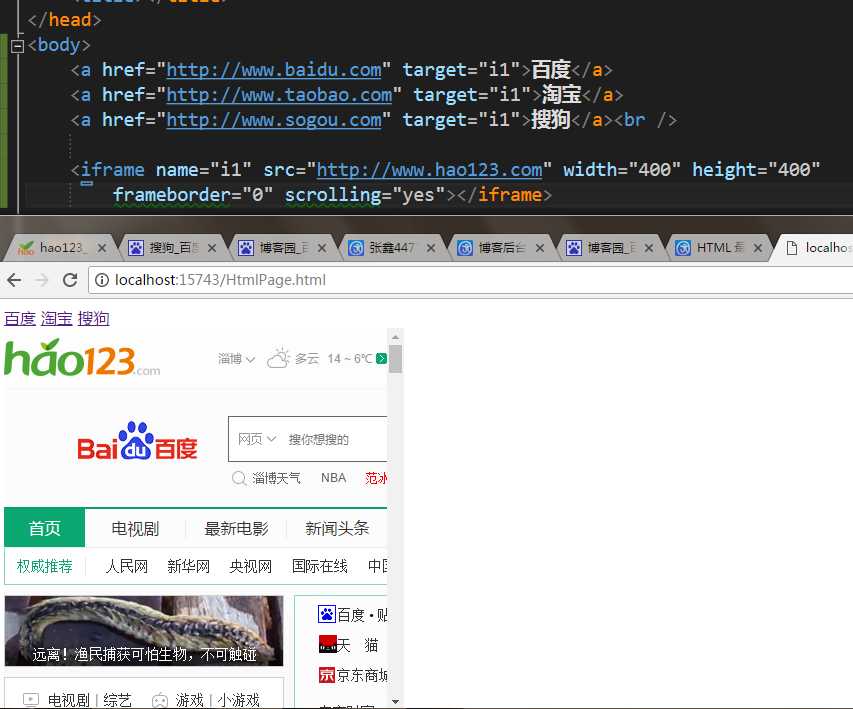Screen dimensions: 853x709
Task: Click the JD icon beside 京东商城
Action: (327, 675)
